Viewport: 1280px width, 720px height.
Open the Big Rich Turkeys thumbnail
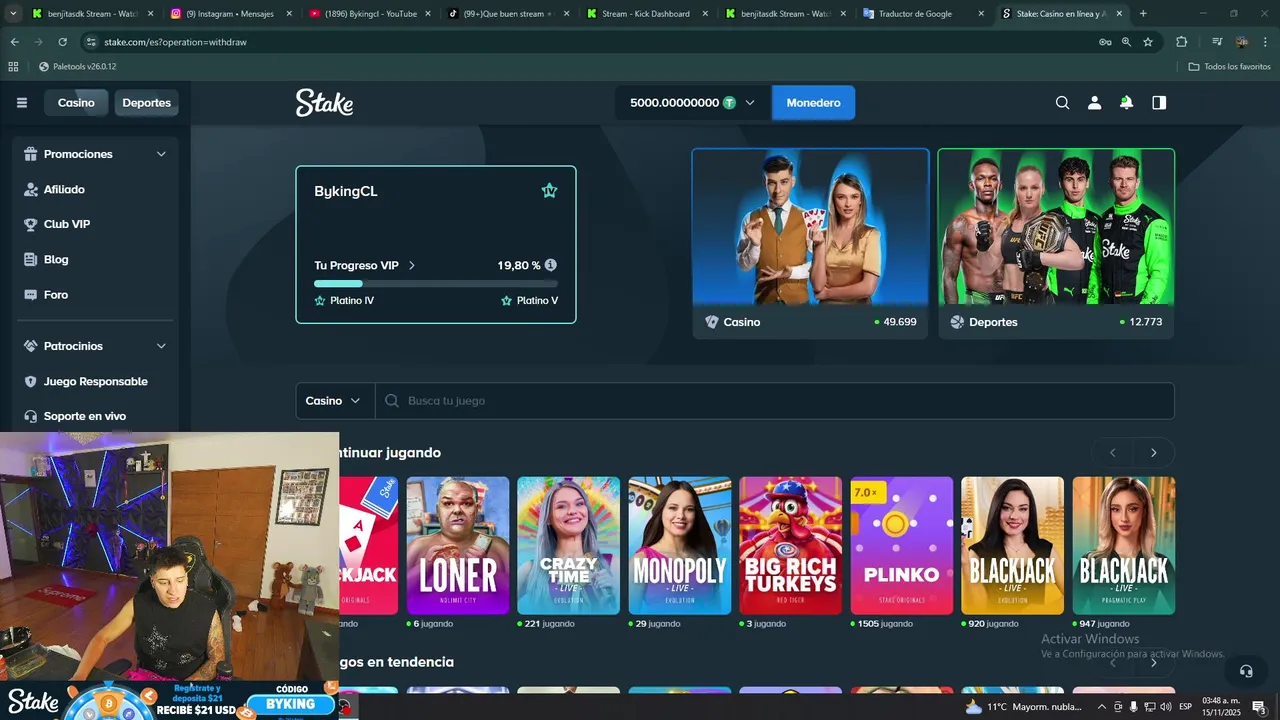(791, 545)
